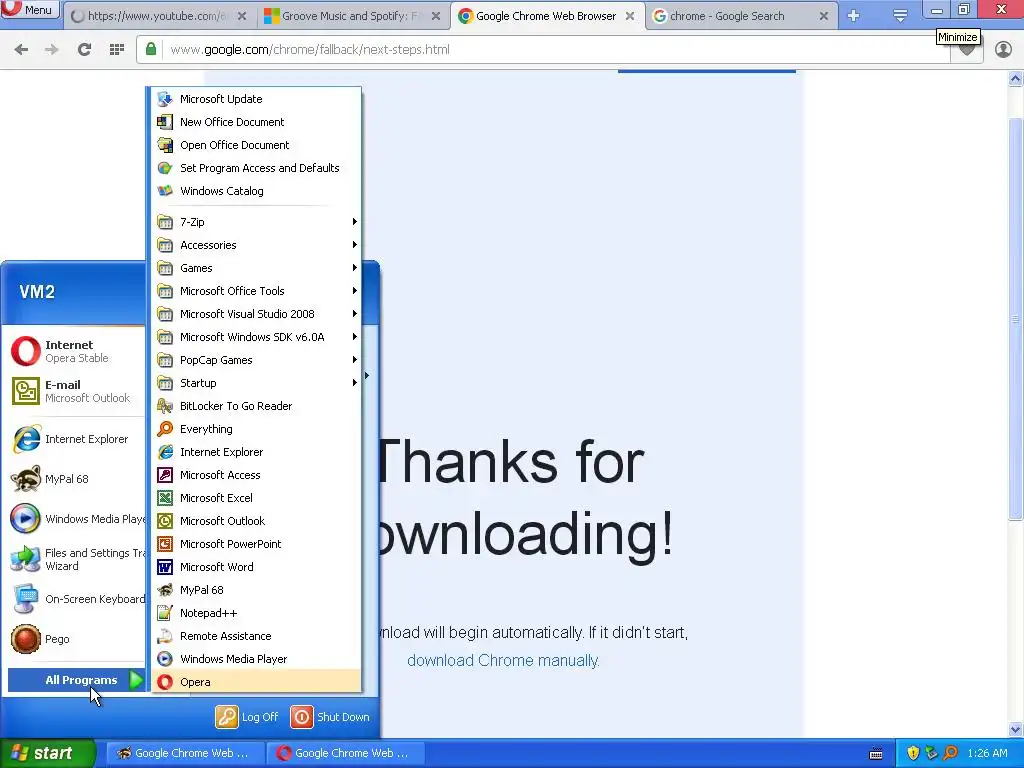Screen dimensions: 1024x768
Task: Open a new browser tab
Action: pos(853,16)
